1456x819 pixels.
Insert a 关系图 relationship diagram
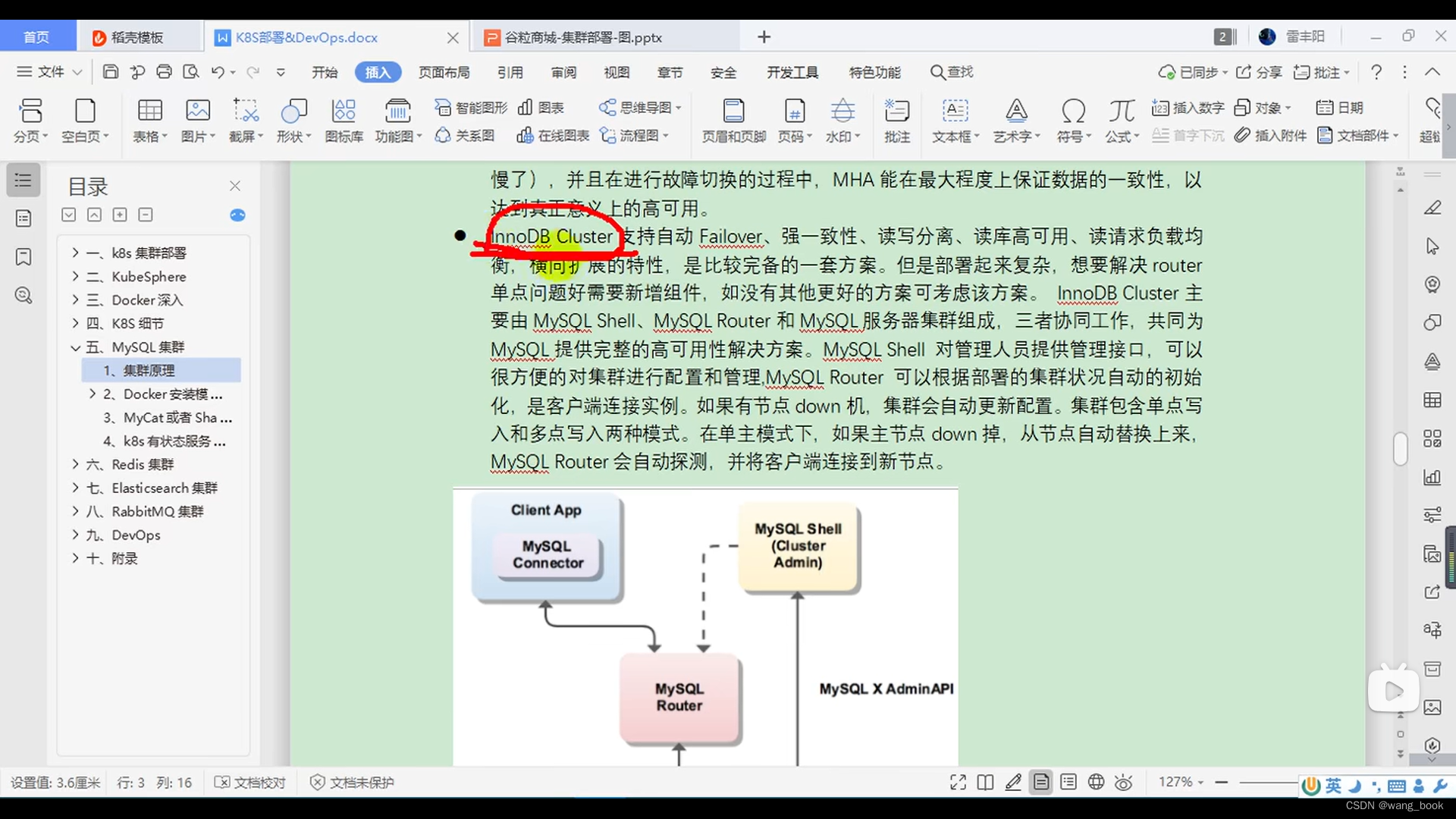pos(465,135)
